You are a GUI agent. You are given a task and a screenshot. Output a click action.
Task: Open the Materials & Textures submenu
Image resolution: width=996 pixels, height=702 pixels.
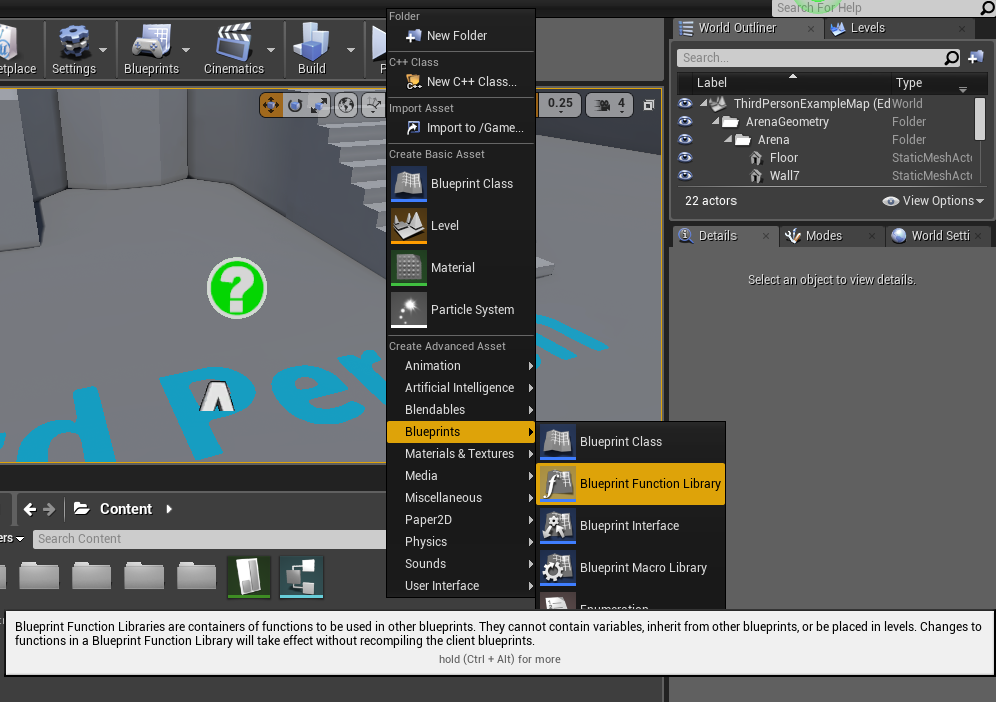[461, 454]
